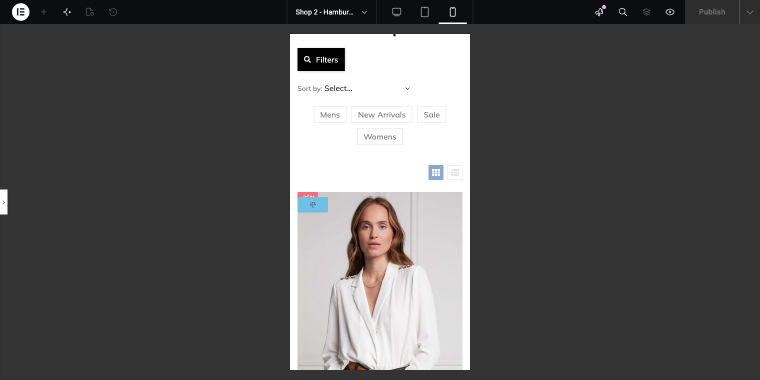This screenshot has width=760, height=380.
Task: Open the Elementor logo menu
Action: point(20,12)
